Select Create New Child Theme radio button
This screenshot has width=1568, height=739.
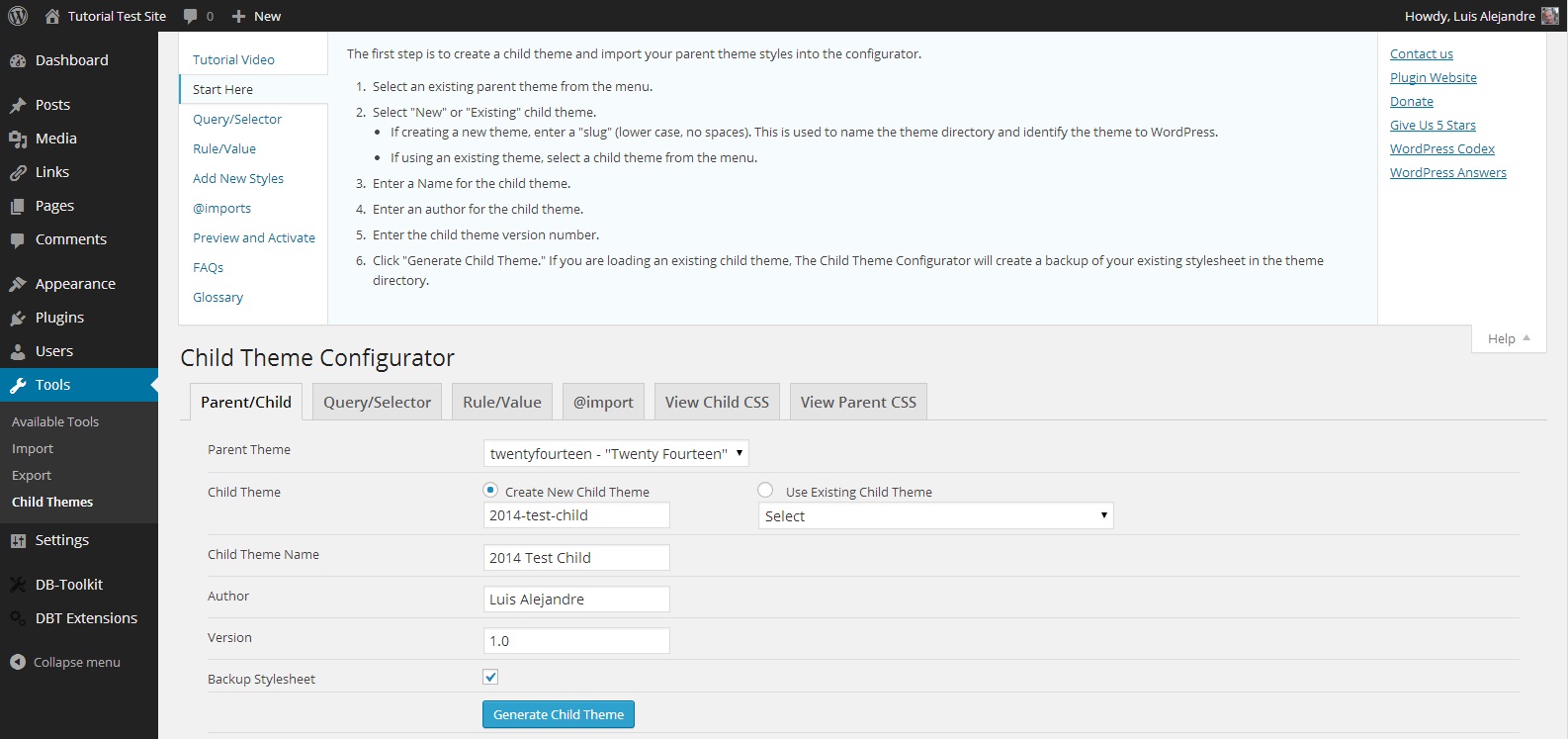490,490
